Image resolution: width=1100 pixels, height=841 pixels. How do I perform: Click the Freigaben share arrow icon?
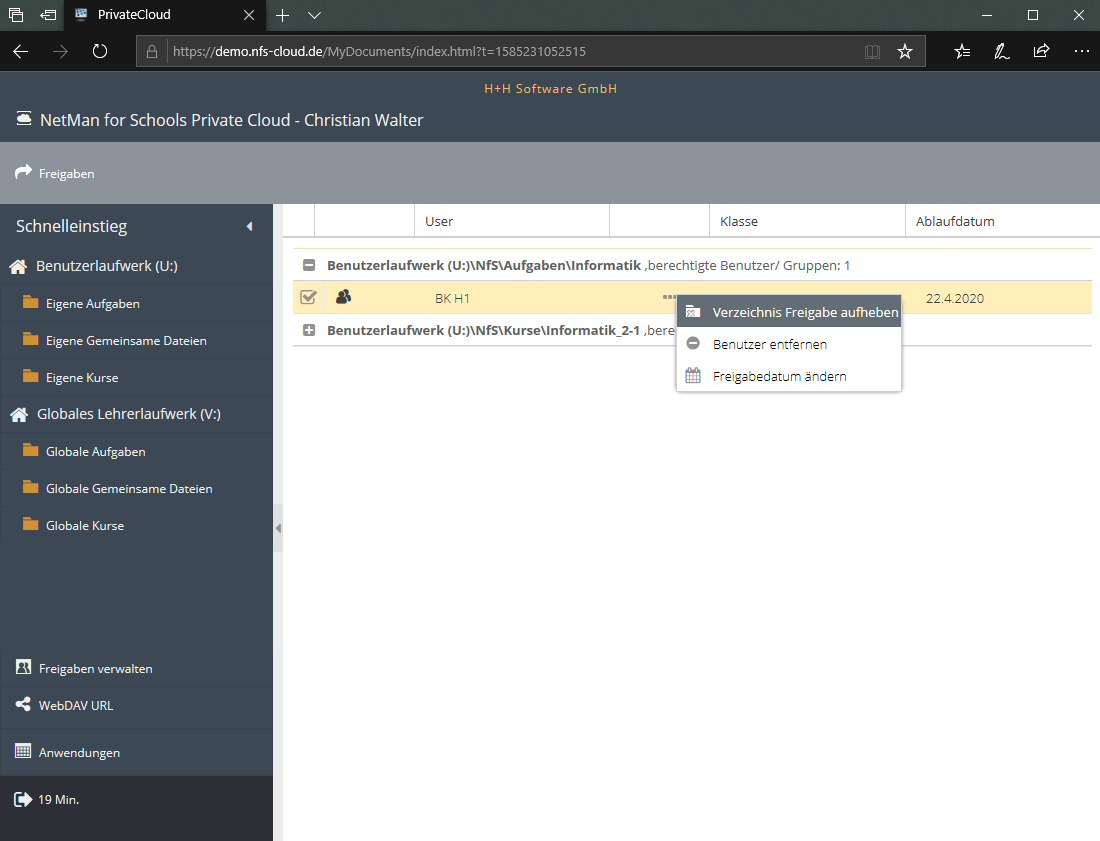coord(23,172)
